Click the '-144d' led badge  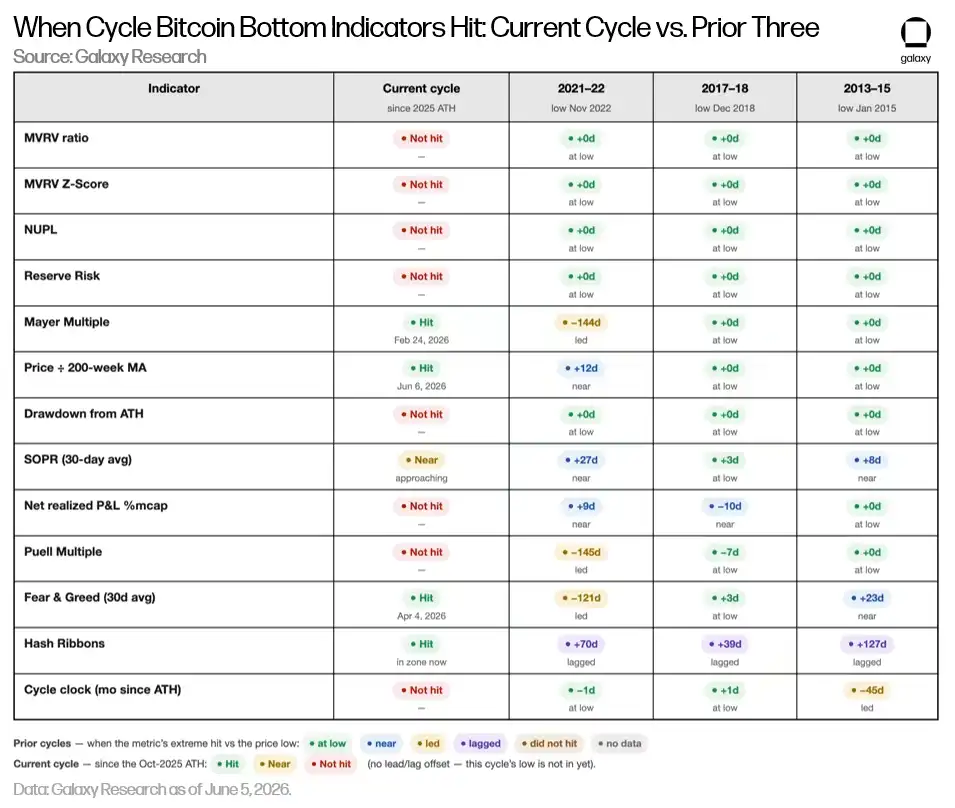581,322
